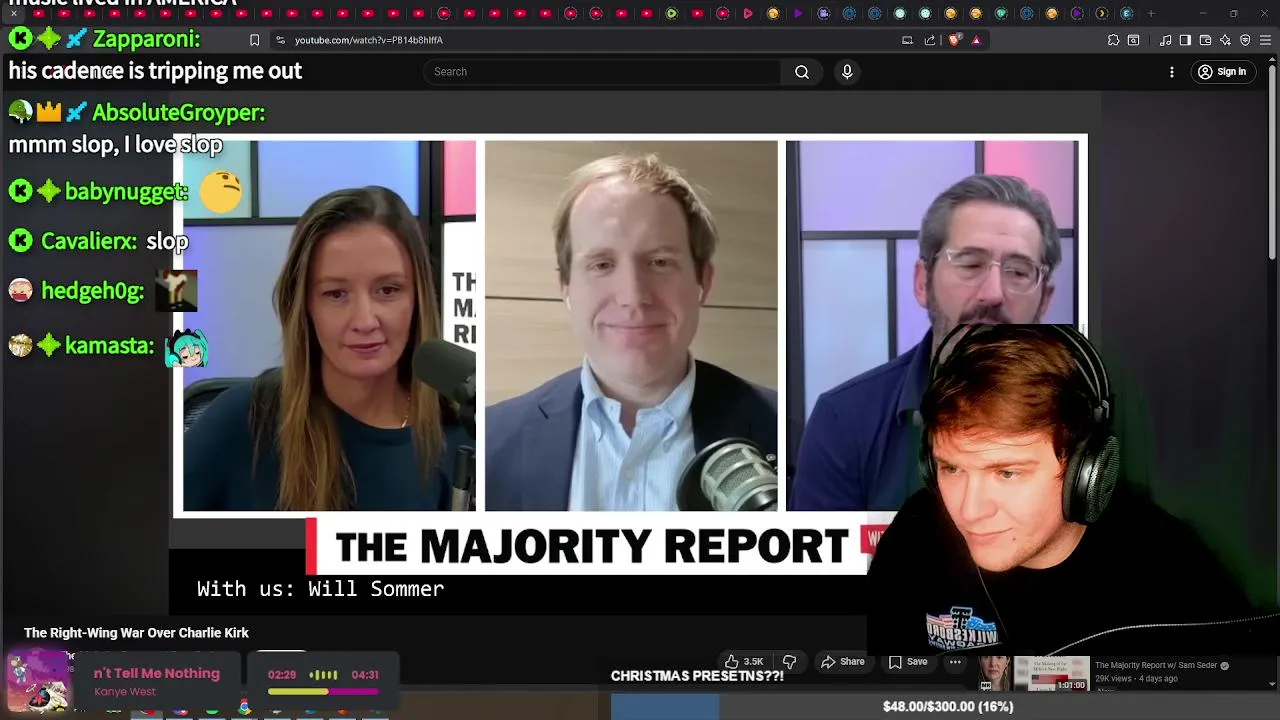Toggle the browser sidebar panel icon
Viewport: 1280px width, 720px height.
[1185, 40]
